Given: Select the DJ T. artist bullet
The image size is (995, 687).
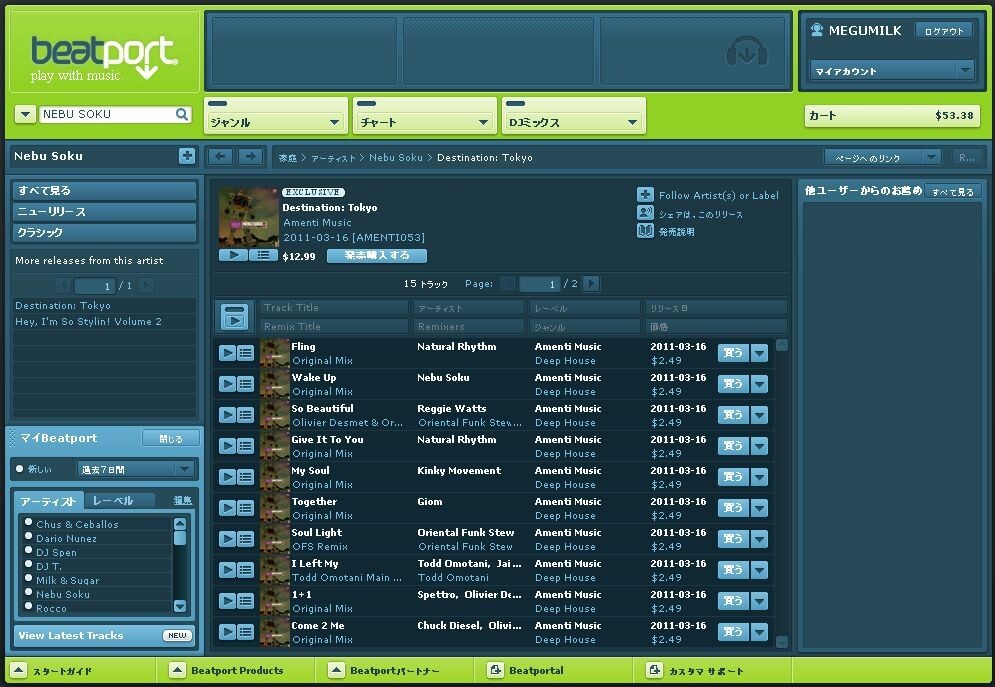Looking at the screenshot, I should tap(28, 565).
